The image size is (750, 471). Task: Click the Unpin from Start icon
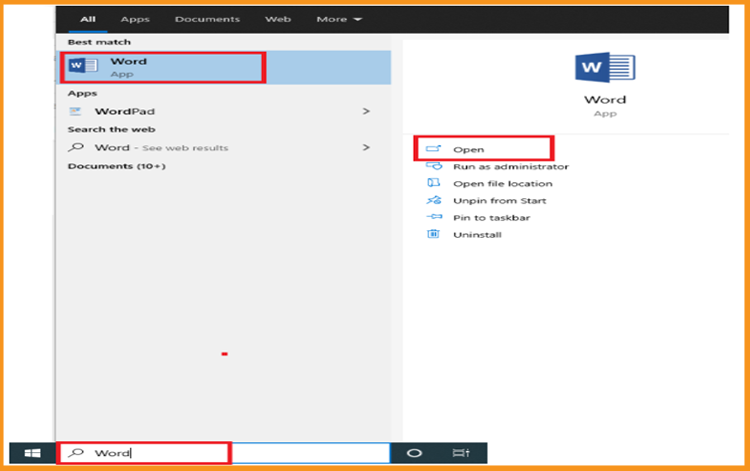[x=434, y=200]
